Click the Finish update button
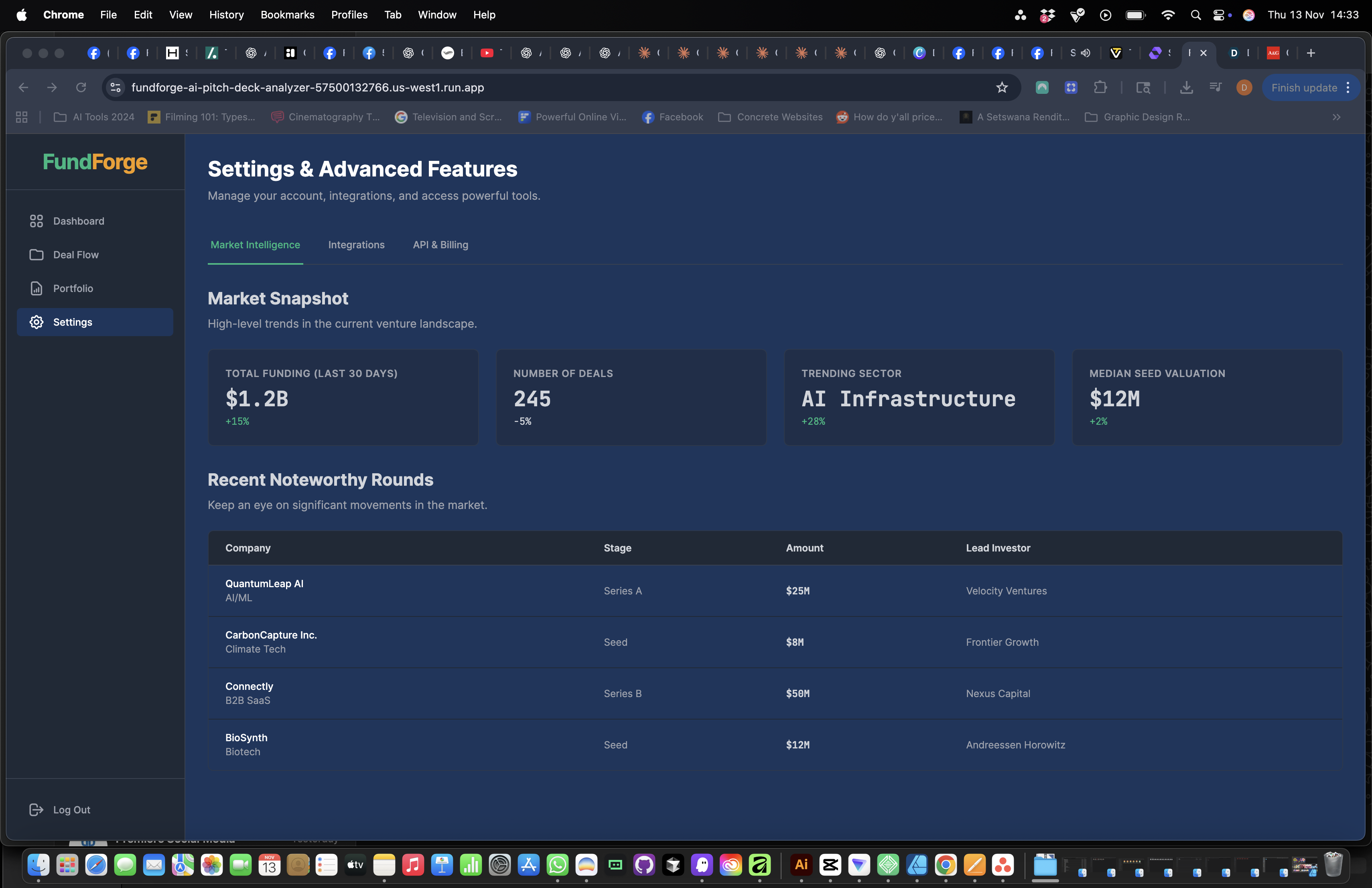1372x888 pixels. [x=1303, y=87]
